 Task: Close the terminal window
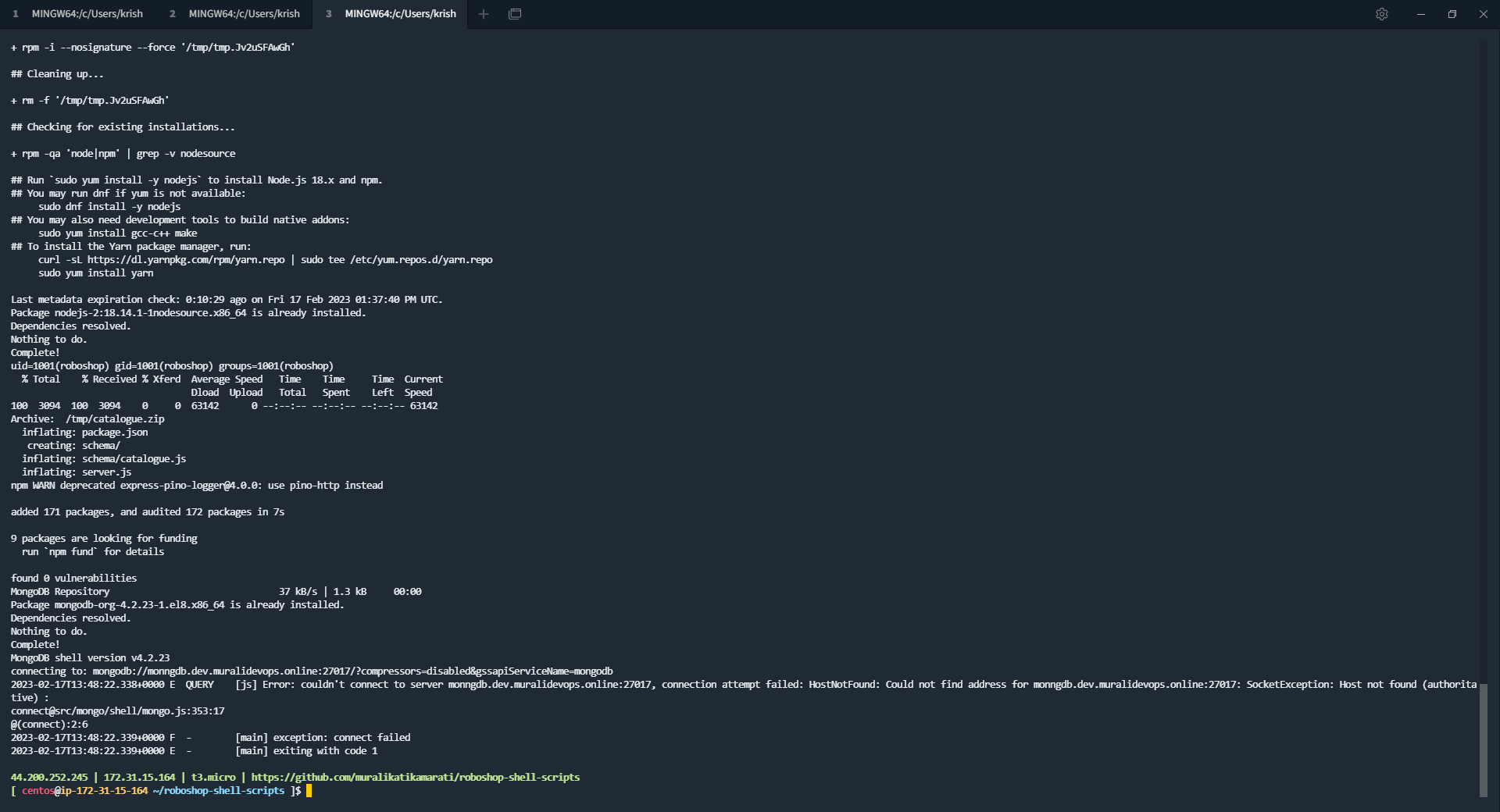coord(1484,14)
